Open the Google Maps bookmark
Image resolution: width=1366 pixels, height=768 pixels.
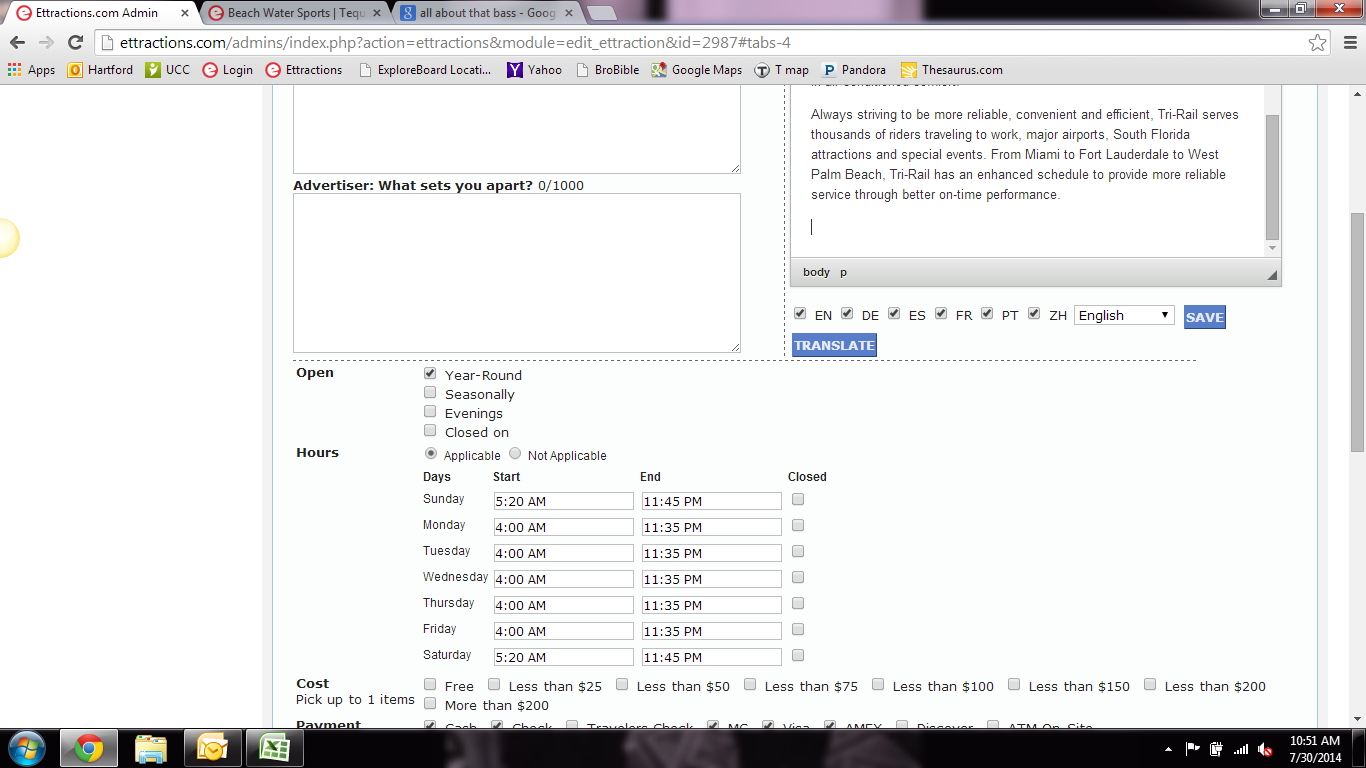tap(696, 70)
